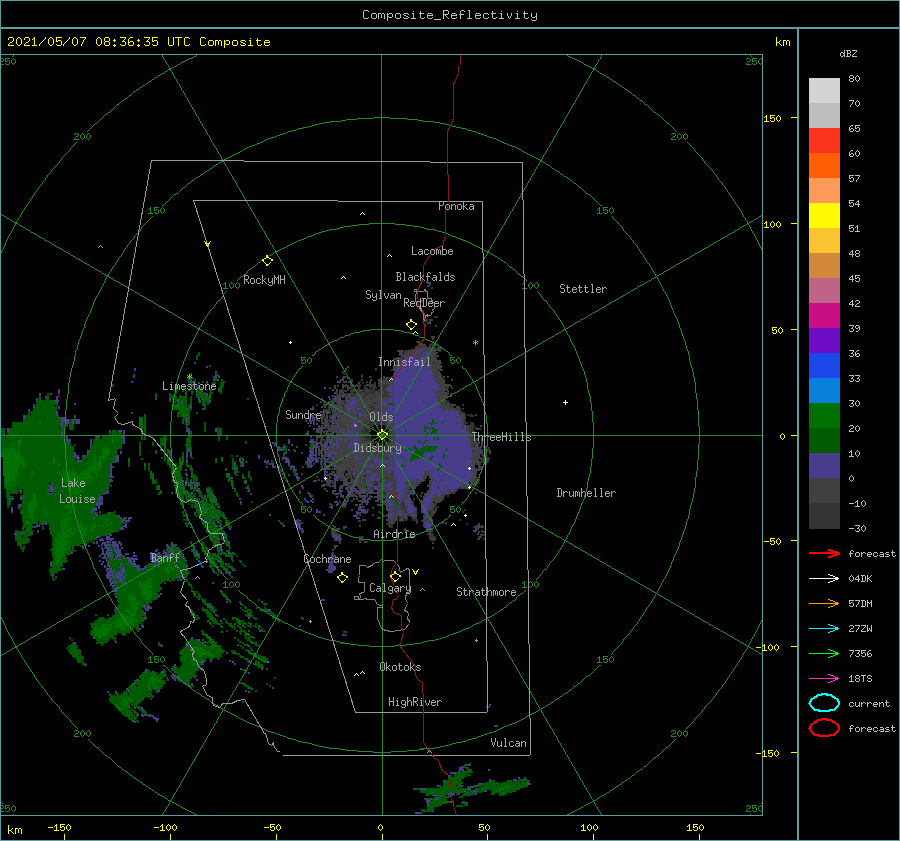Select the purple 10 dBZ color swatch
This screenshot has height=841, width=900.
tap(824, 466)
